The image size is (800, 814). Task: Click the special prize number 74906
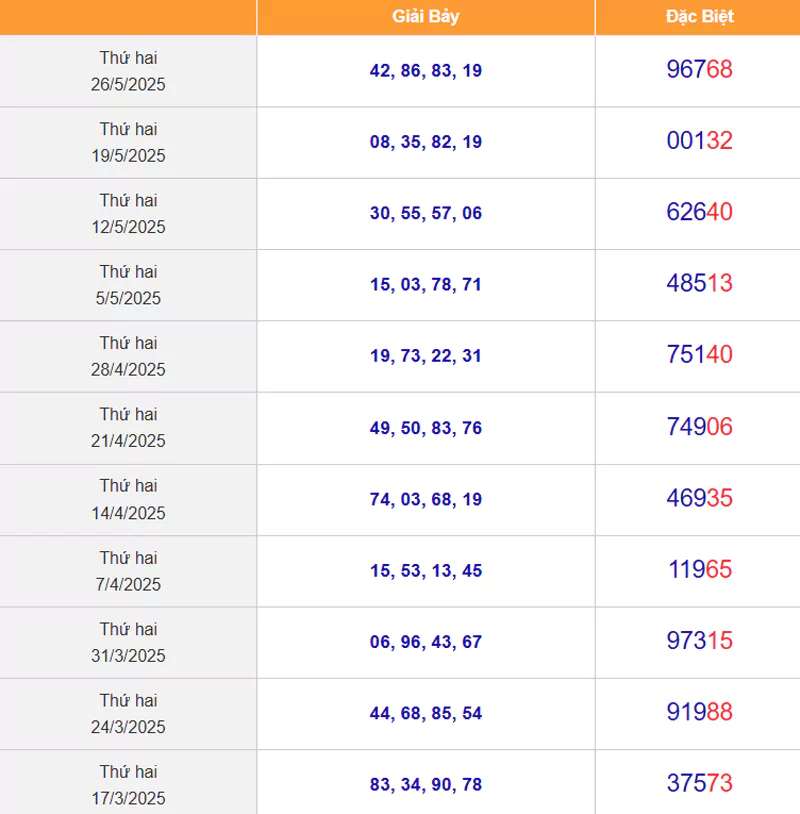(699, 427)
